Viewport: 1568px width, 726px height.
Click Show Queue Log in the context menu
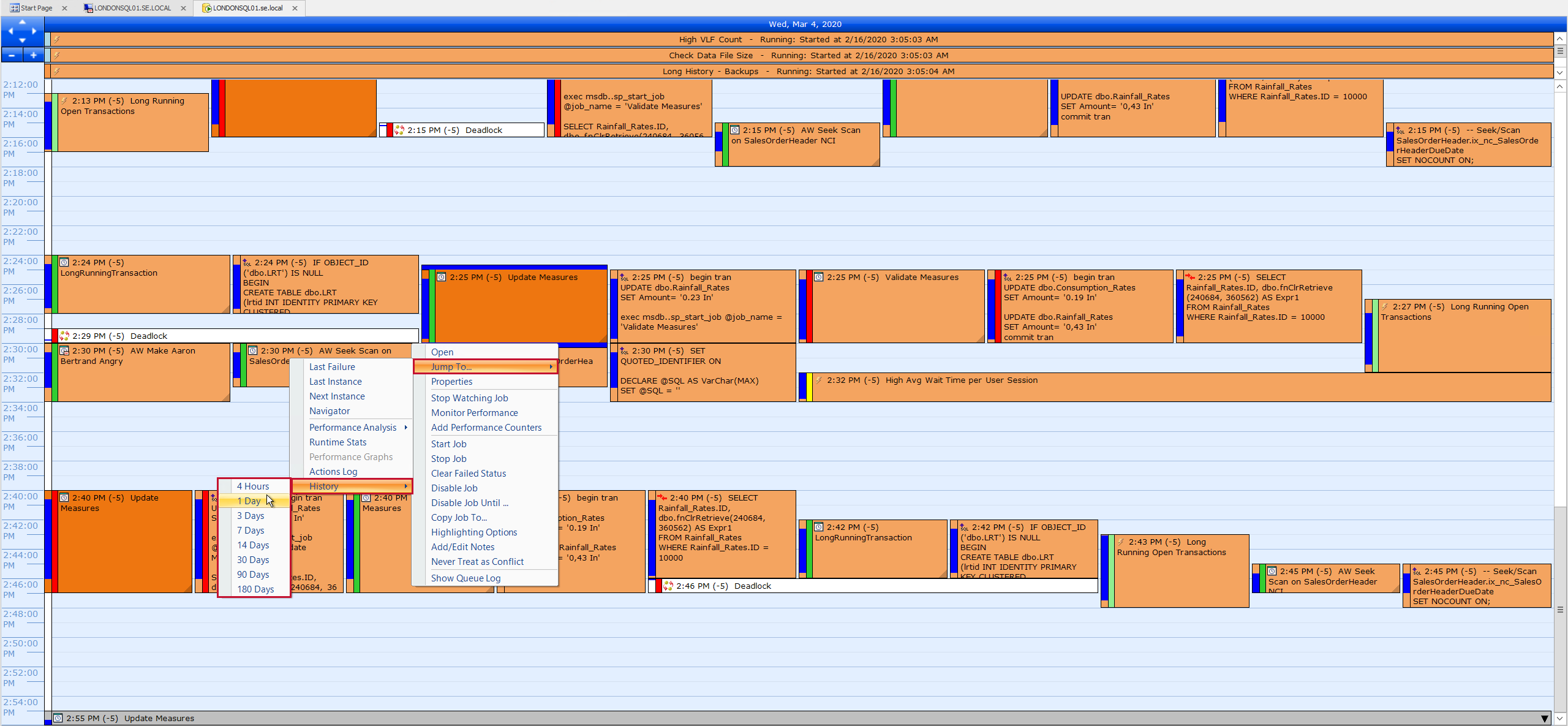(x=466, y=578)
